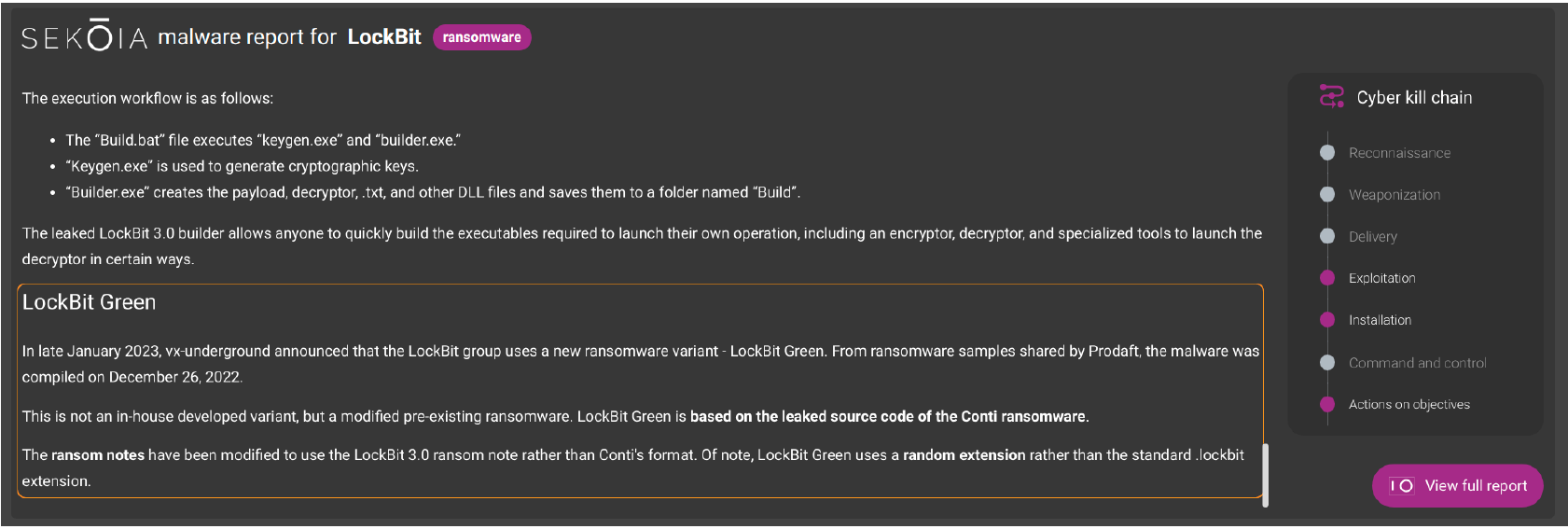1568x529 pixels.
Task: Click the Actions on objectives label
Action: point(1408,404)
